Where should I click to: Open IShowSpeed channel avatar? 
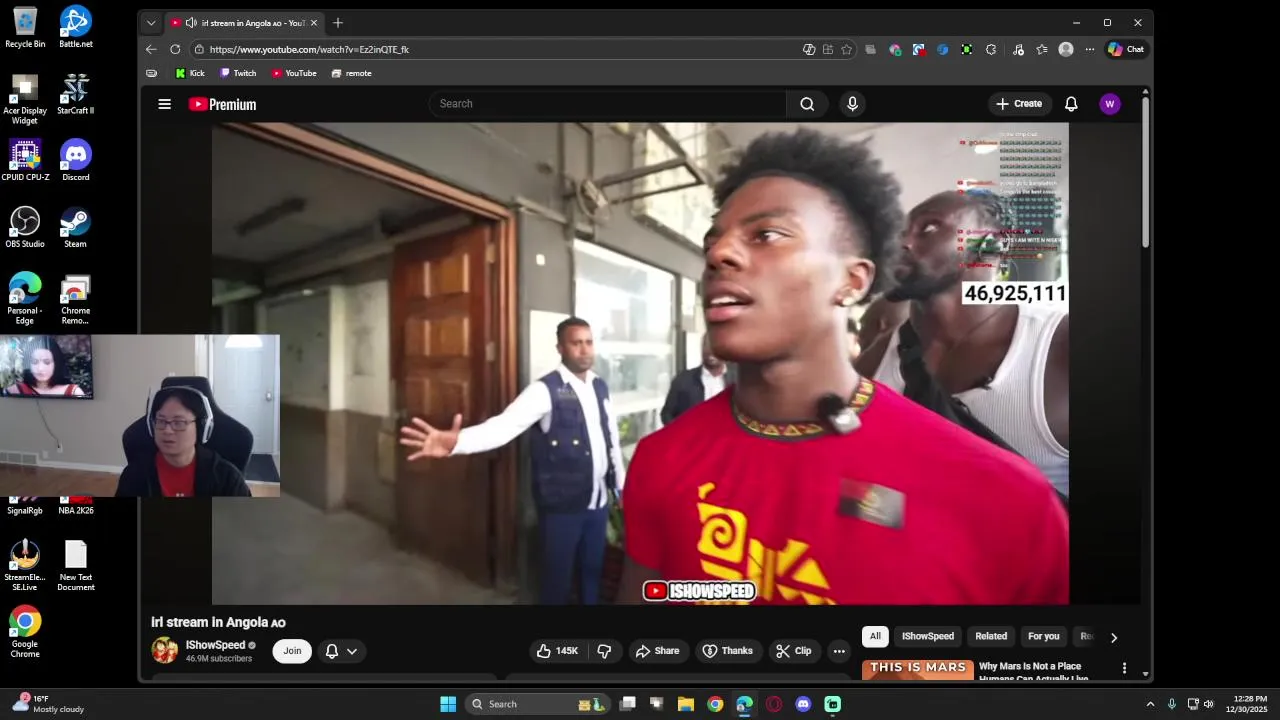coord(165,650)
